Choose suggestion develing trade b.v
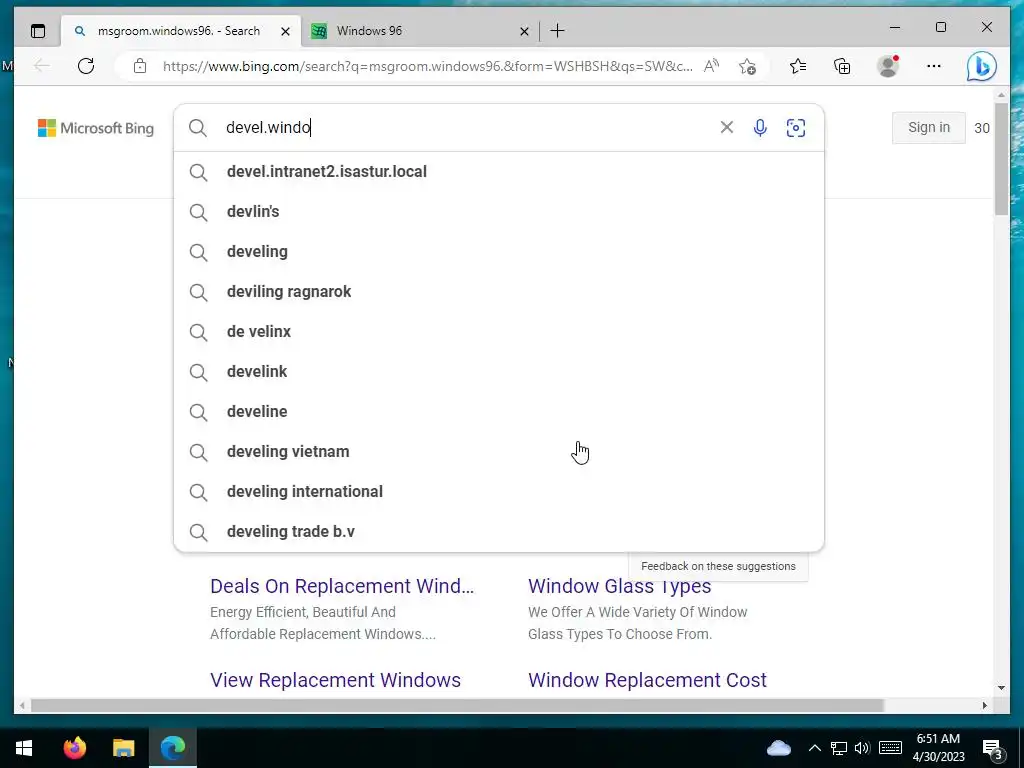The image size is (1024, 768). 499,532
